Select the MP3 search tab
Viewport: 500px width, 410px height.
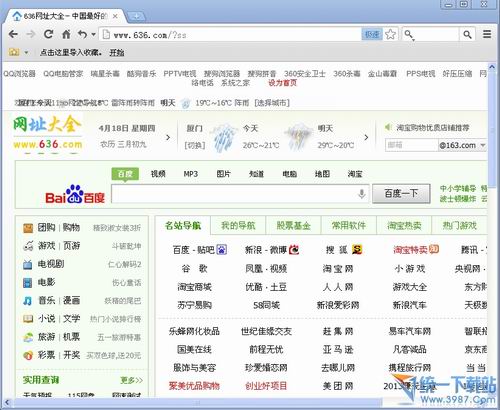click(x=191, y=174)
